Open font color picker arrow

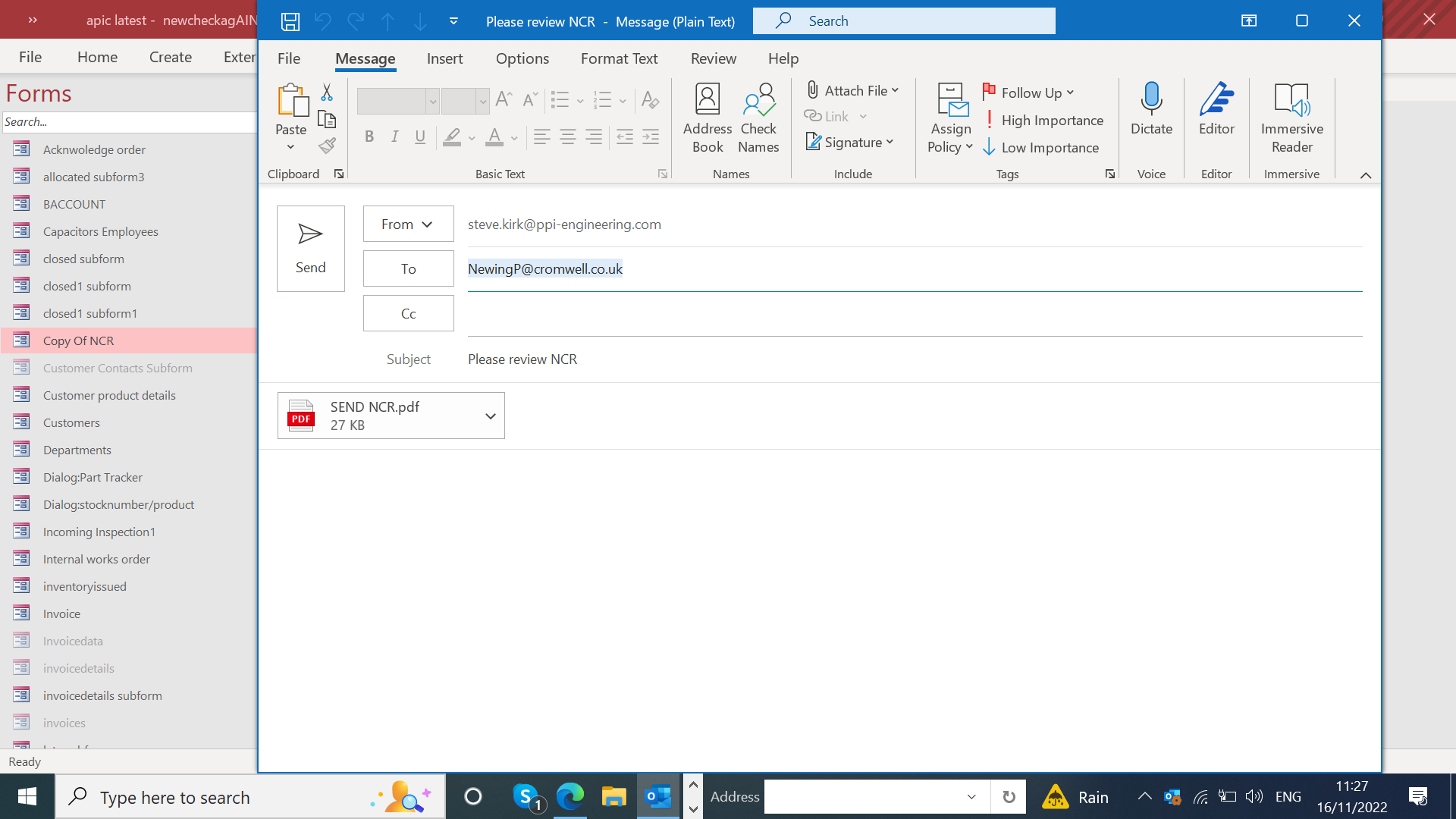click(514, 138)
